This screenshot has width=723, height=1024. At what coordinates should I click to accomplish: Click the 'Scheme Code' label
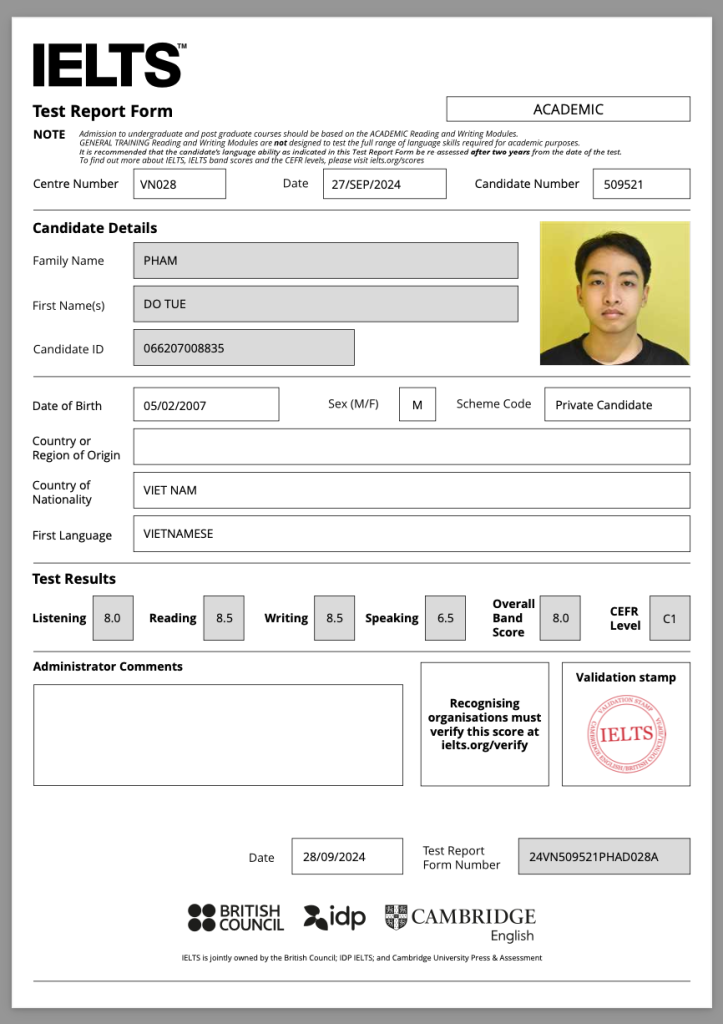tap(494, 404)
